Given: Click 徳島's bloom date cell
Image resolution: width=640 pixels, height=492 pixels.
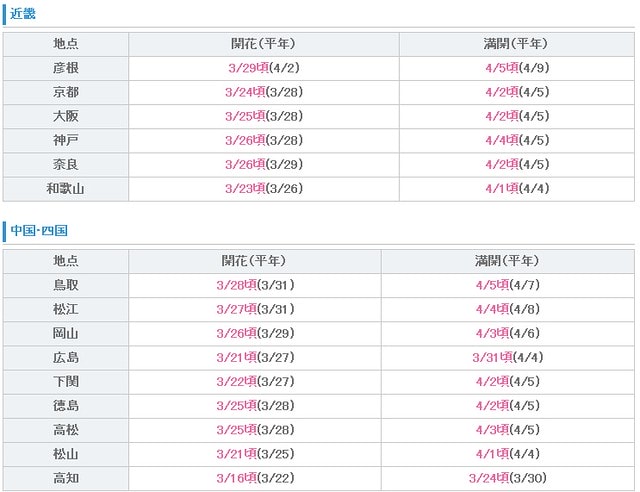Looking at the screenshot, I should click(x=254, y=405).
